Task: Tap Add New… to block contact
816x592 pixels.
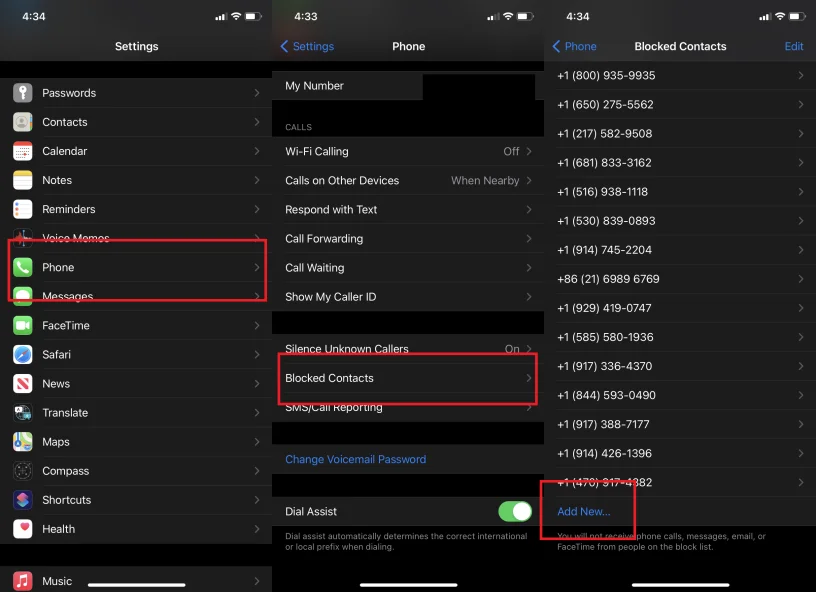Action: 583,511
